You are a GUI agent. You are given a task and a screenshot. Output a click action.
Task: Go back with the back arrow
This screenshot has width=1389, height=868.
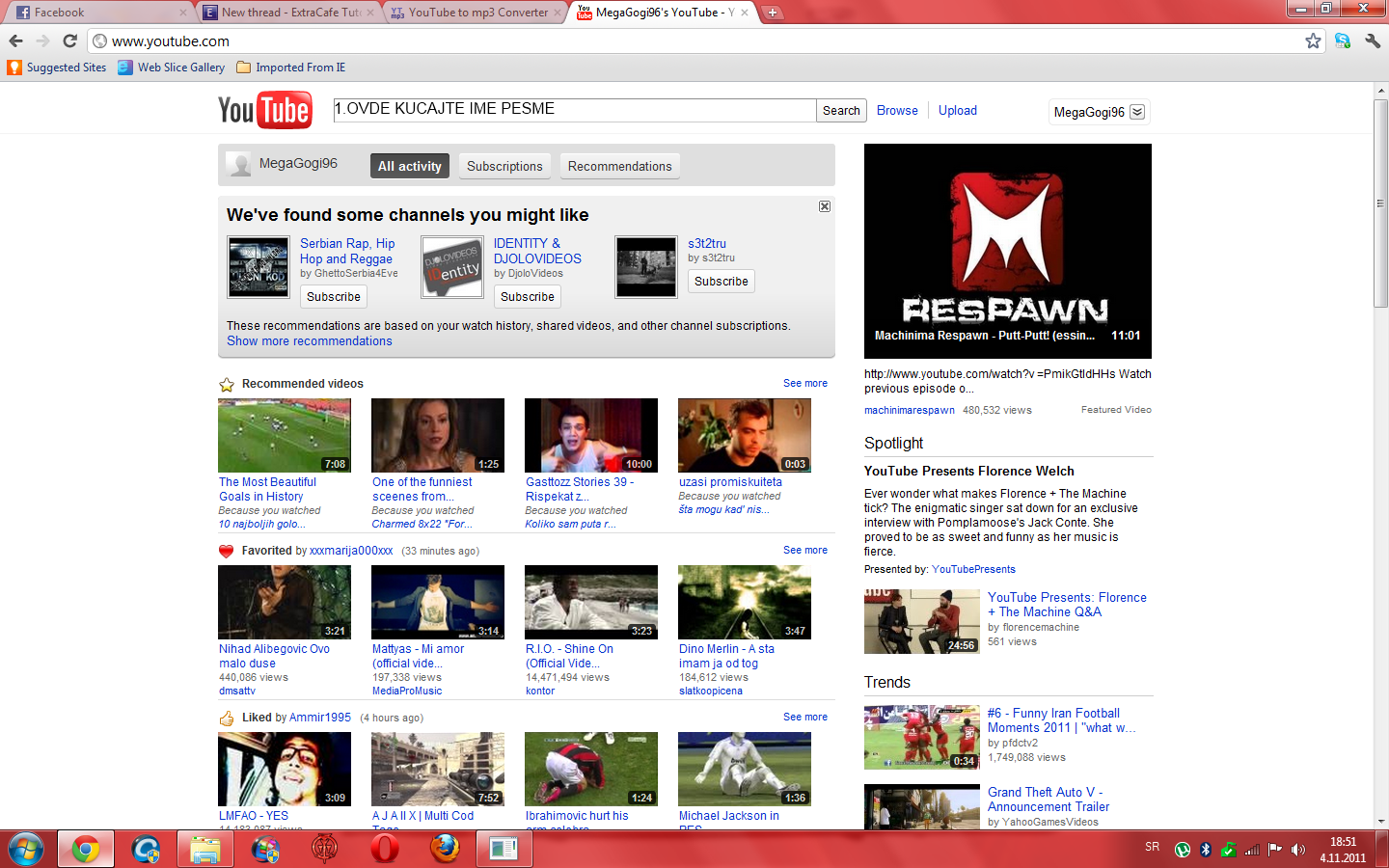click(x=15, y=41)
